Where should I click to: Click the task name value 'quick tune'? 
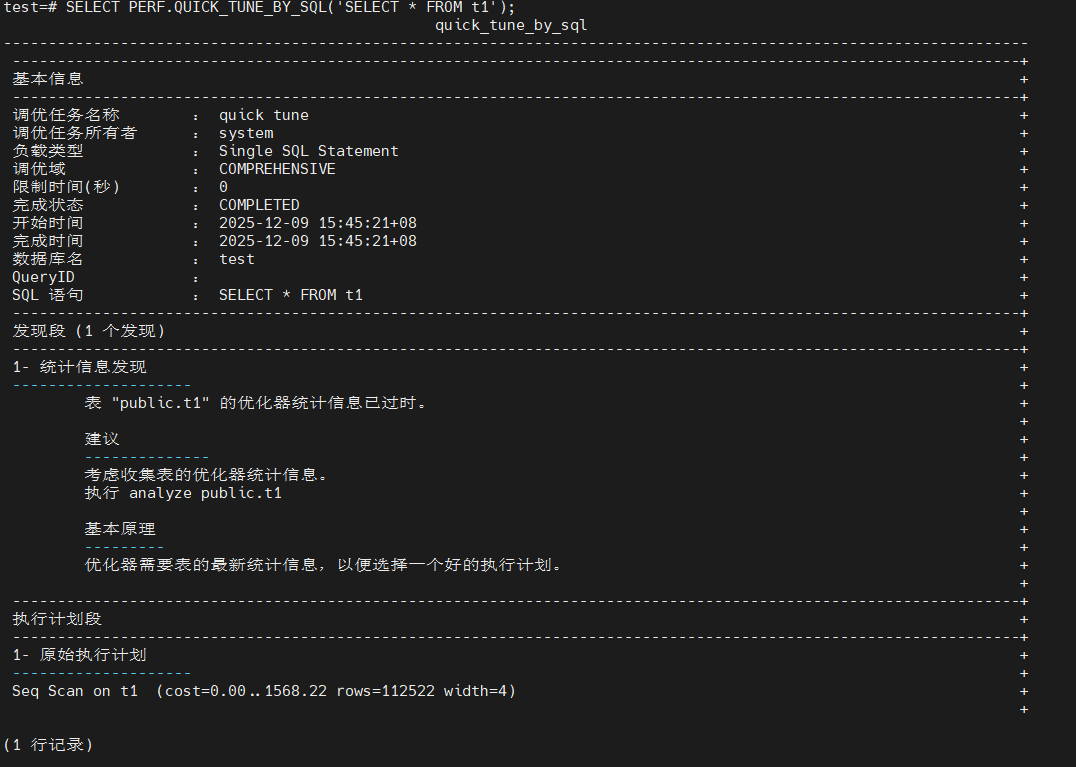(264, 115)
